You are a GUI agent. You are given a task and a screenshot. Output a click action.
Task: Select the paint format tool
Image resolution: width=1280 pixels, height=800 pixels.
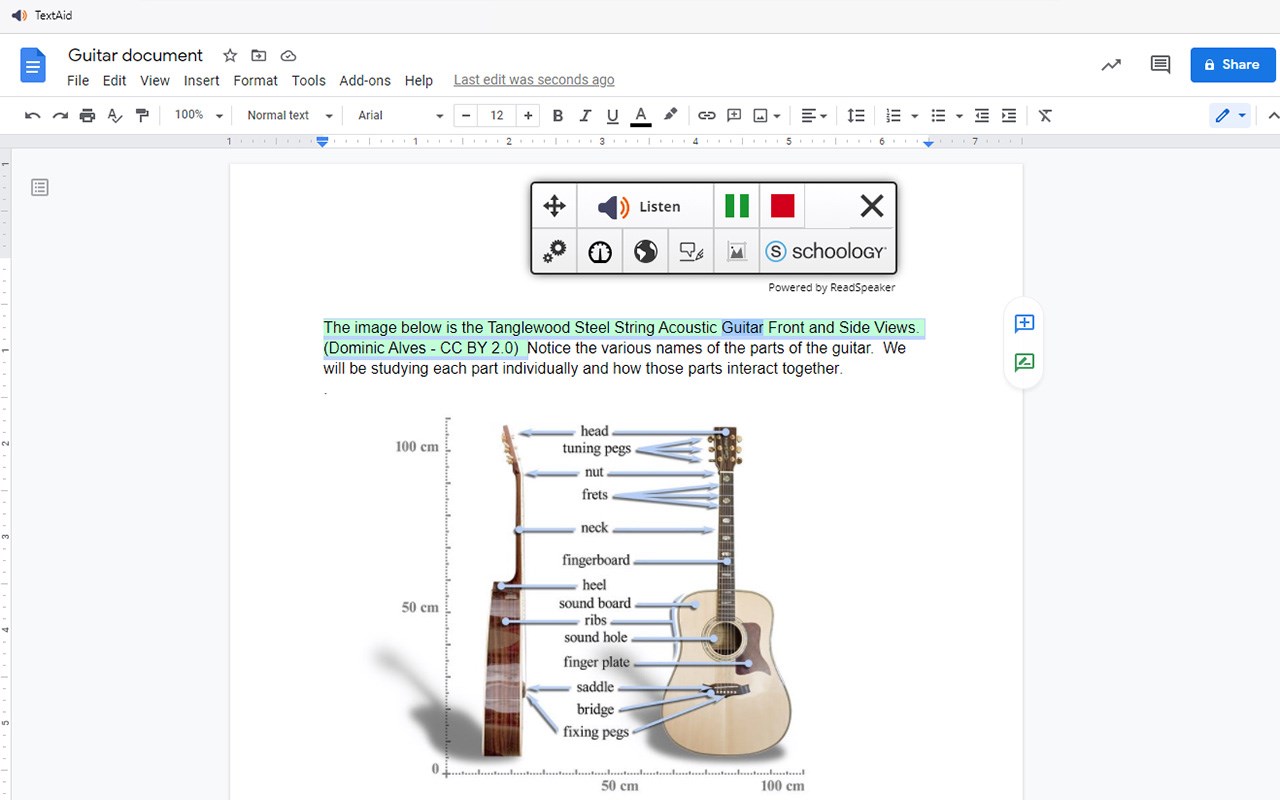pos(142,116)
